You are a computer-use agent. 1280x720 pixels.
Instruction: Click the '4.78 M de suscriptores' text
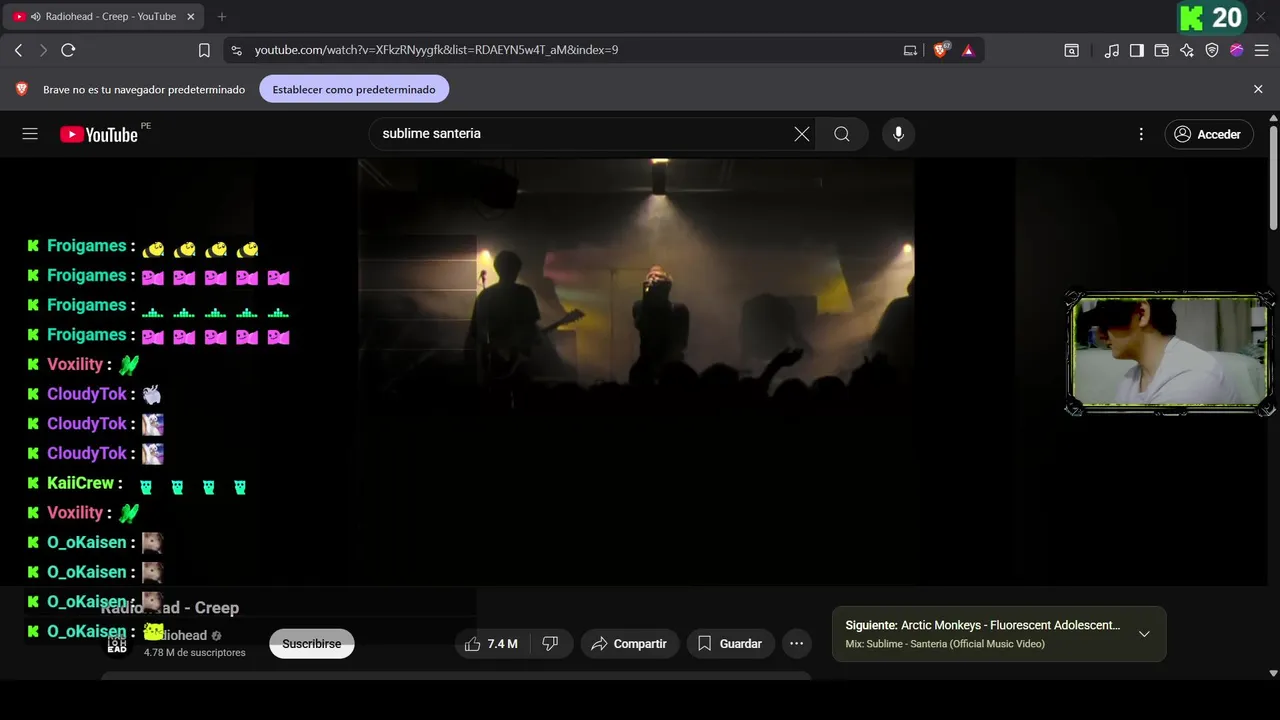pos(194,653)
